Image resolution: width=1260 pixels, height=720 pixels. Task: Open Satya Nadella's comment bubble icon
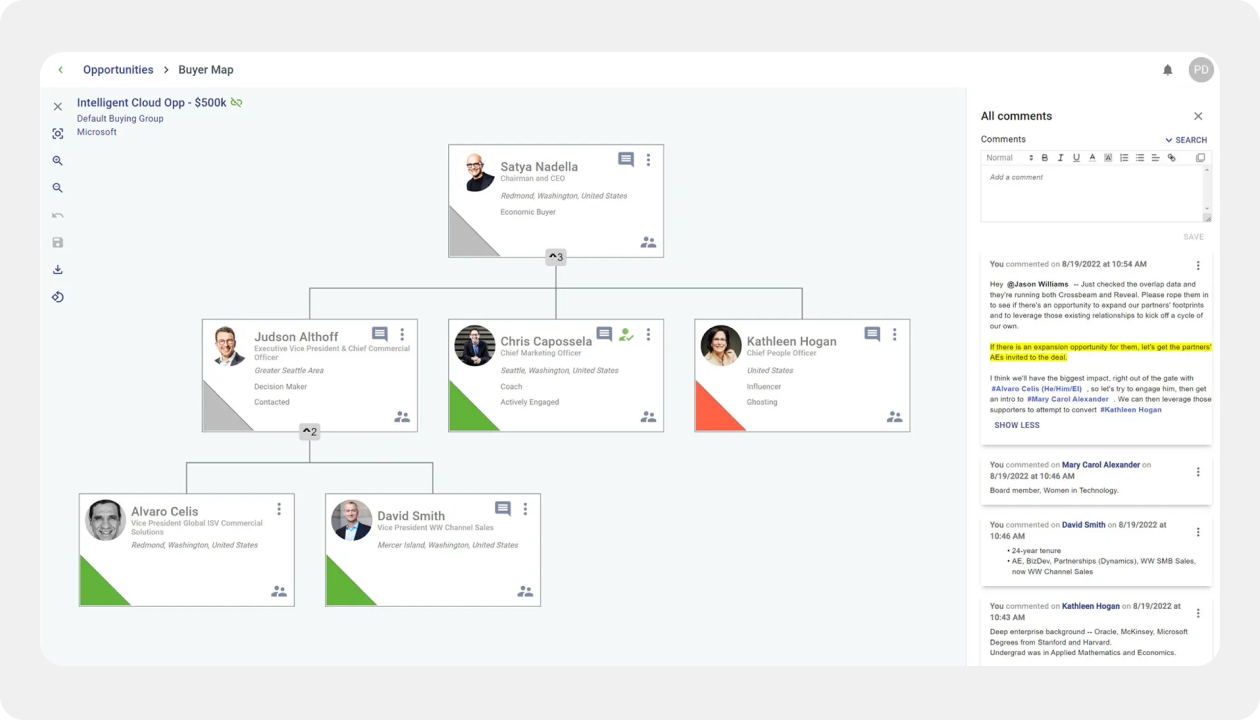pos(626,160)
